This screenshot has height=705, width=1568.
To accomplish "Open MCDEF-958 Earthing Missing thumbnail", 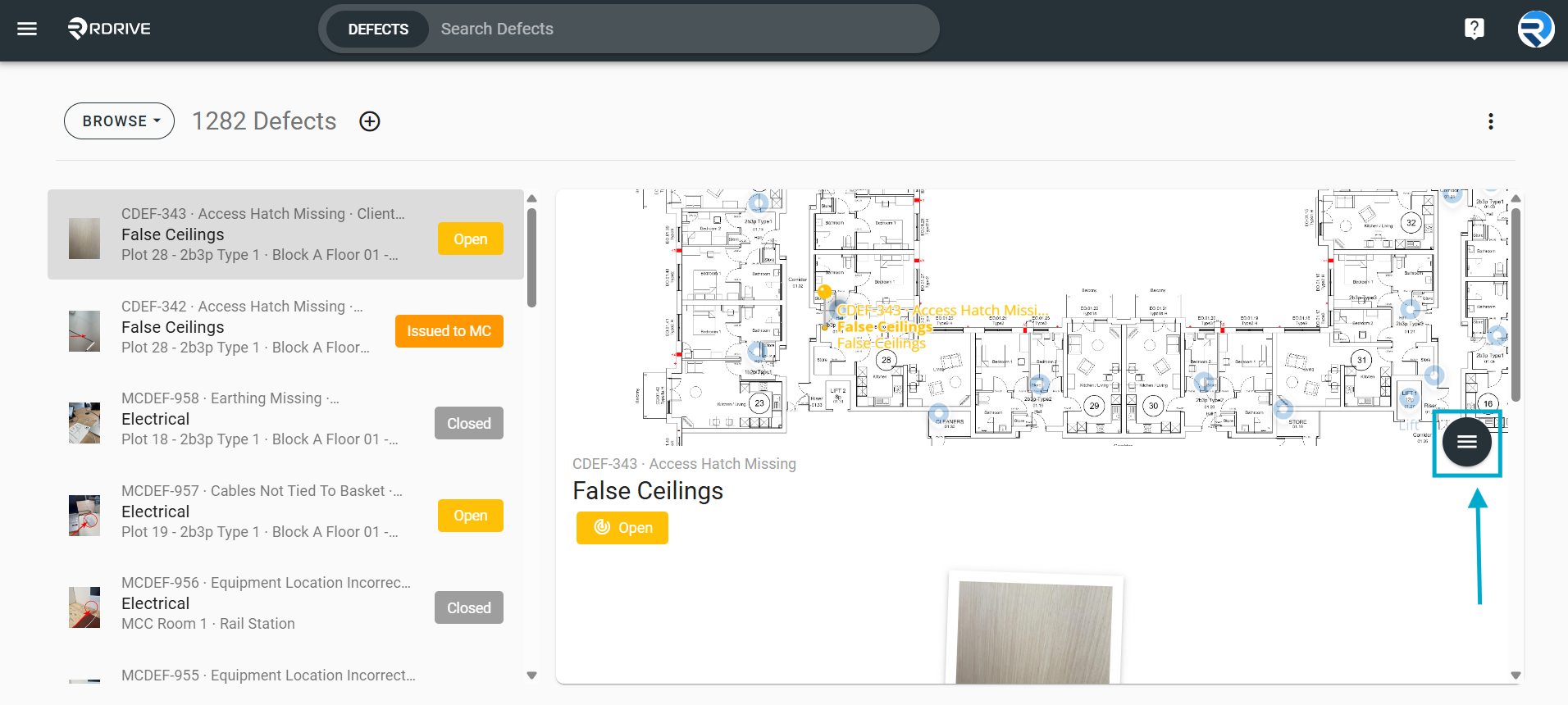I will pos(84,423).
